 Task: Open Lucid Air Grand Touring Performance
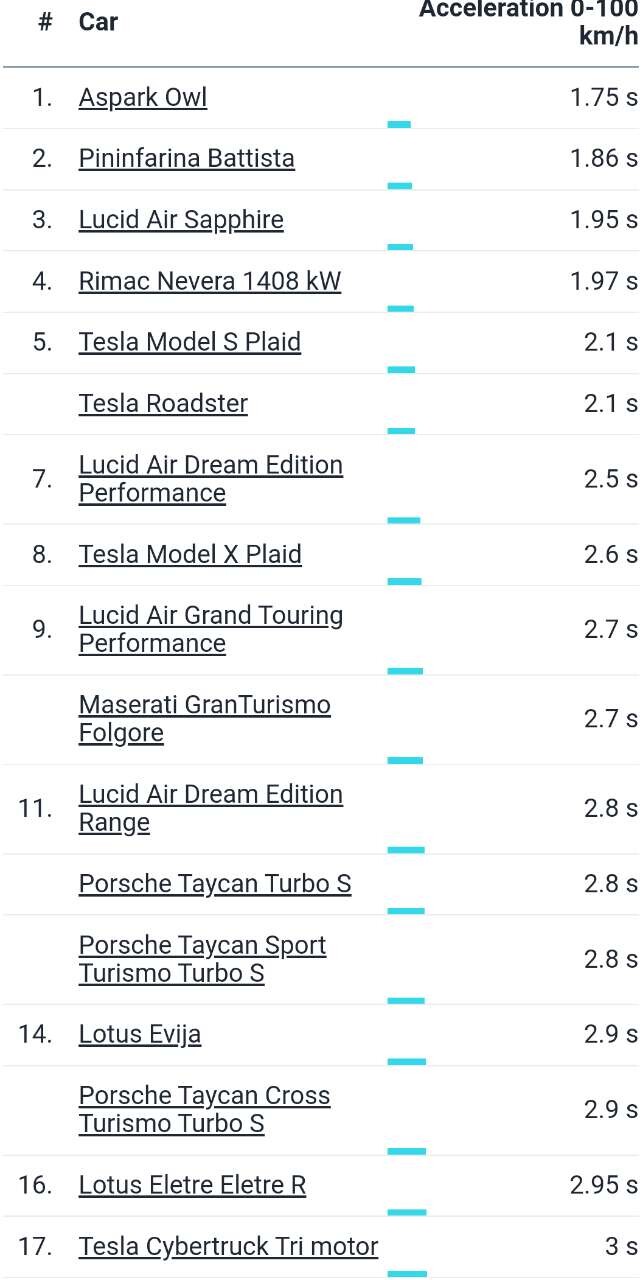(211, 629)
